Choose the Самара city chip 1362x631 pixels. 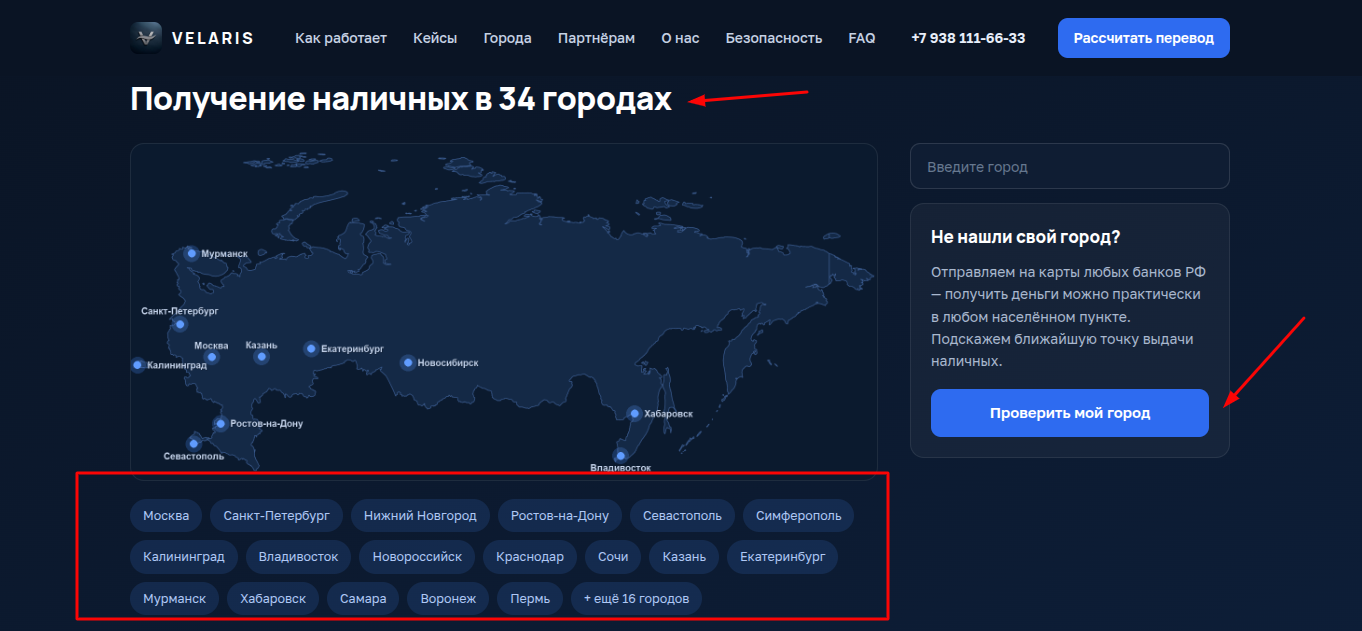(x=363, y=599)
